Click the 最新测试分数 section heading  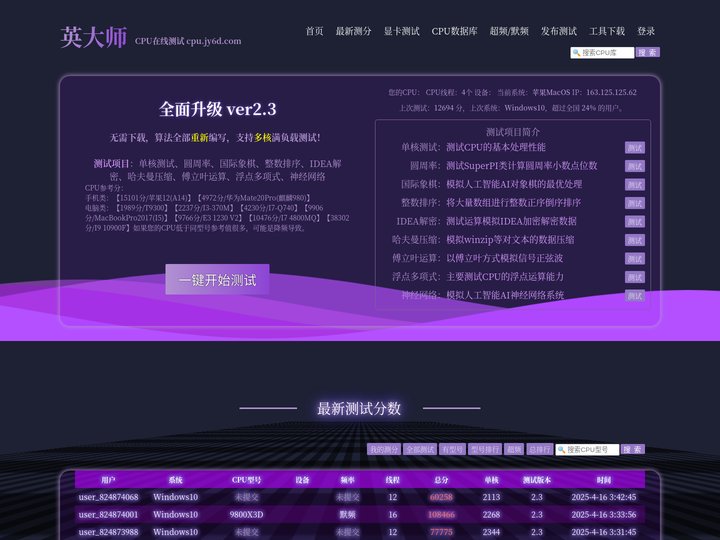pos(359,408)
